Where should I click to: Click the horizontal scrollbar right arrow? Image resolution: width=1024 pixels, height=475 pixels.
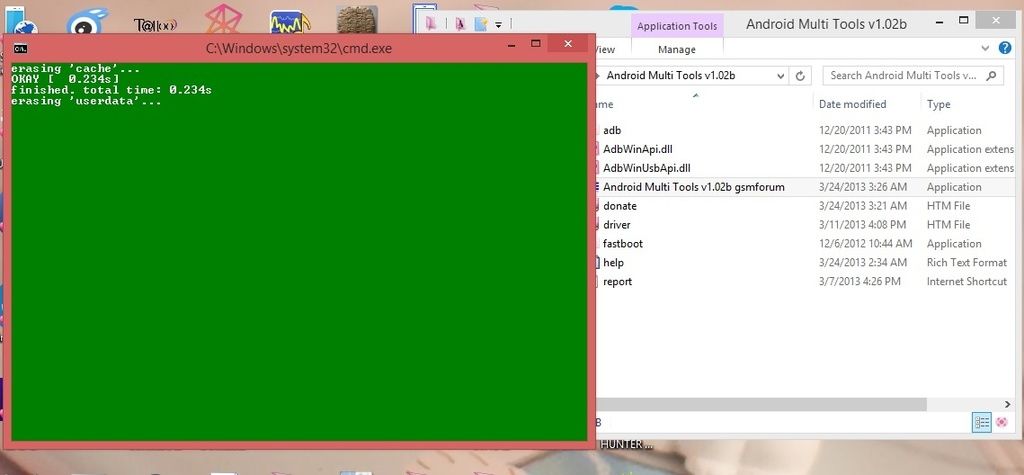tap(1007, 403)
